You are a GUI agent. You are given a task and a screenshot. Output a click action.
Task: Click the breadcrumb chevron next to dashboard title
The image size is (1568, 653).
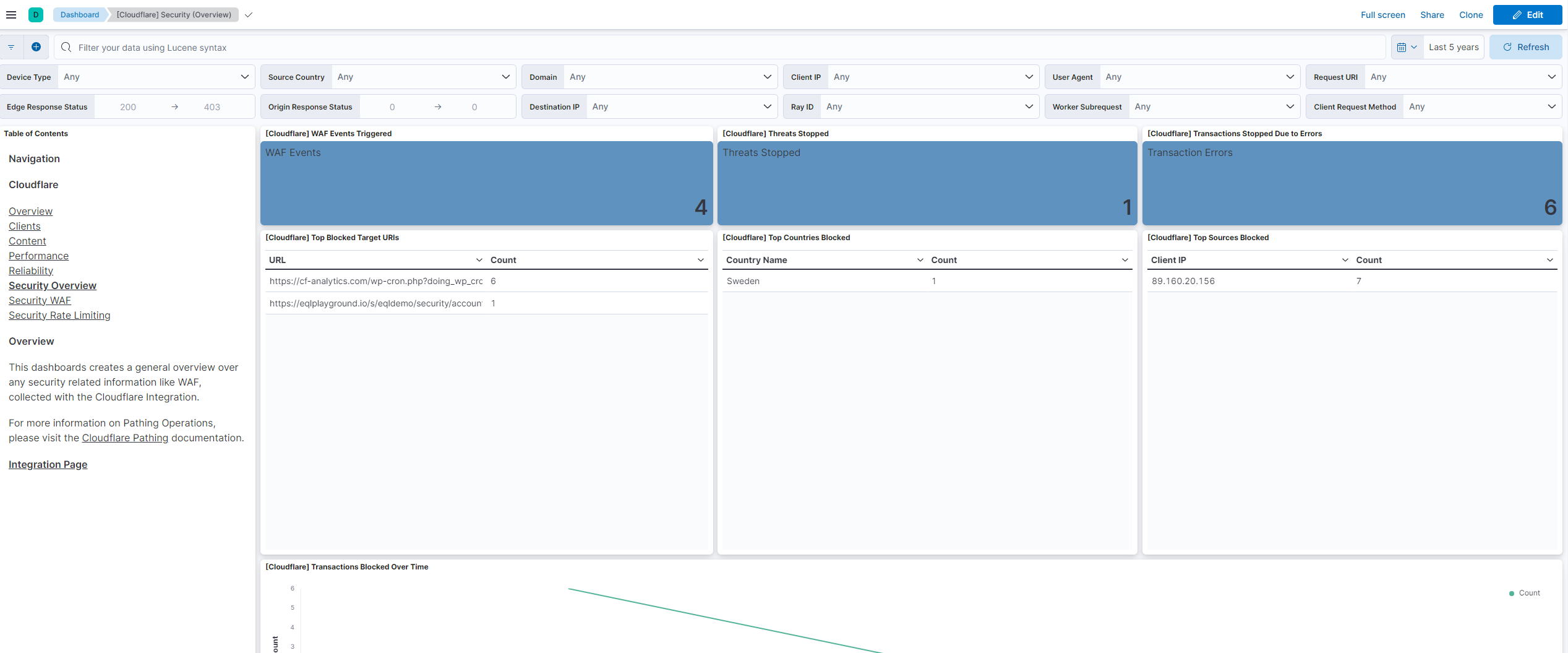tap(249, 15)
